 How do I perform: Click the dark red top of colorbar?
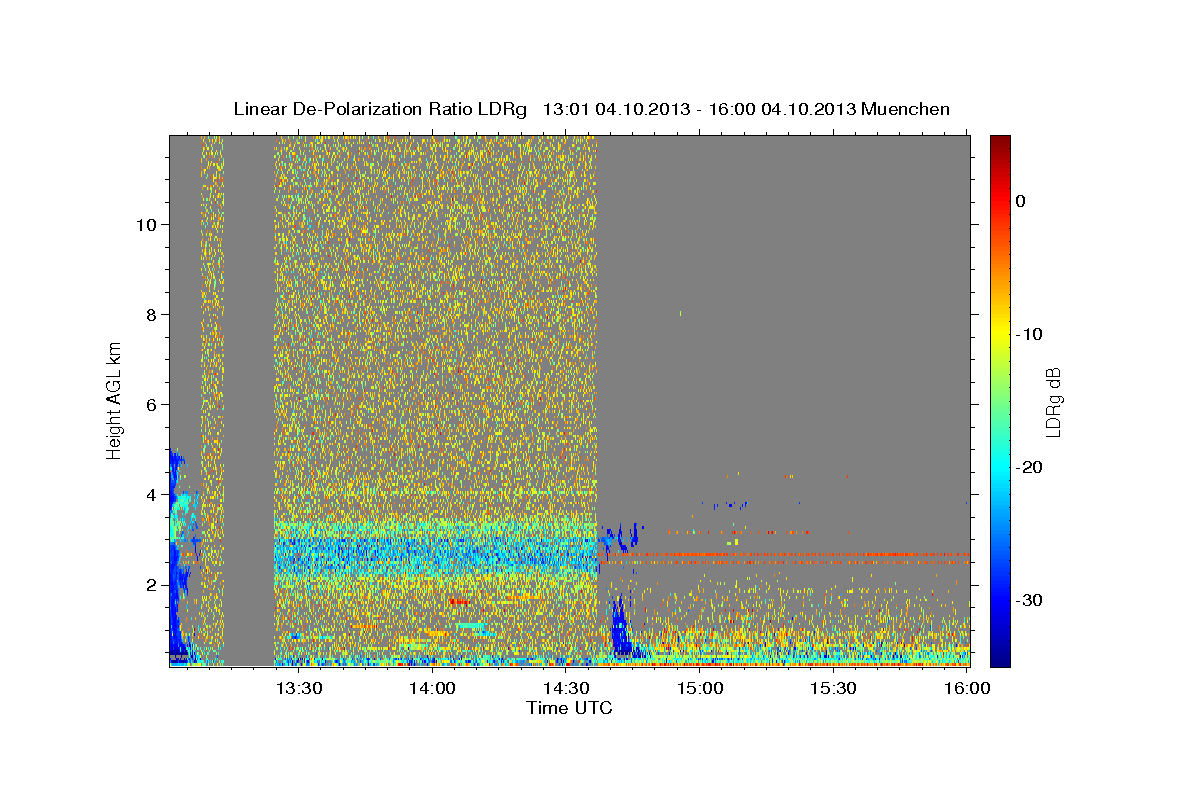(1000, 142)
